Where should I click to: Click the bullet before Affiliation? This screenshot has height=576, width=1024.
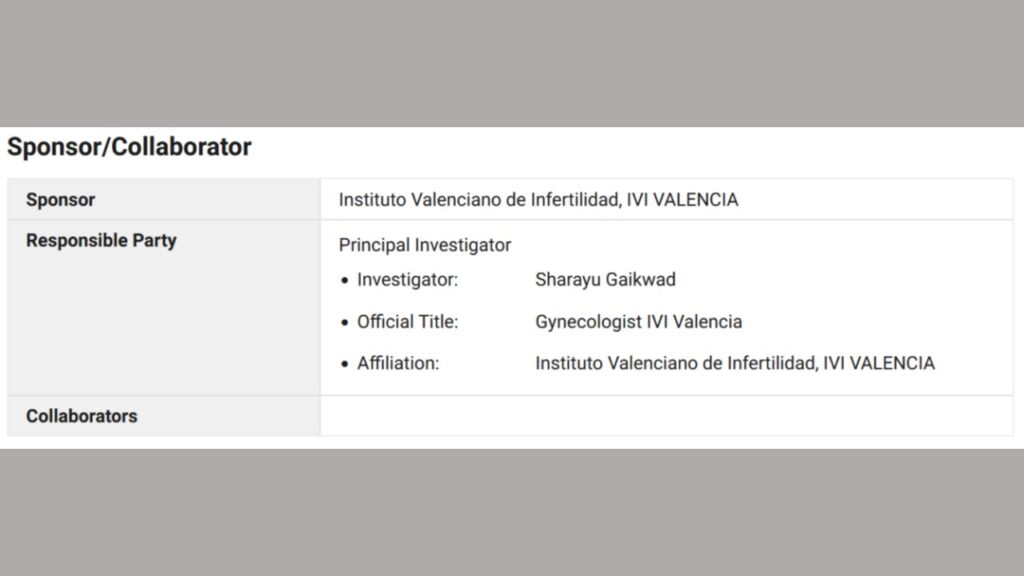tap(345, 364)
